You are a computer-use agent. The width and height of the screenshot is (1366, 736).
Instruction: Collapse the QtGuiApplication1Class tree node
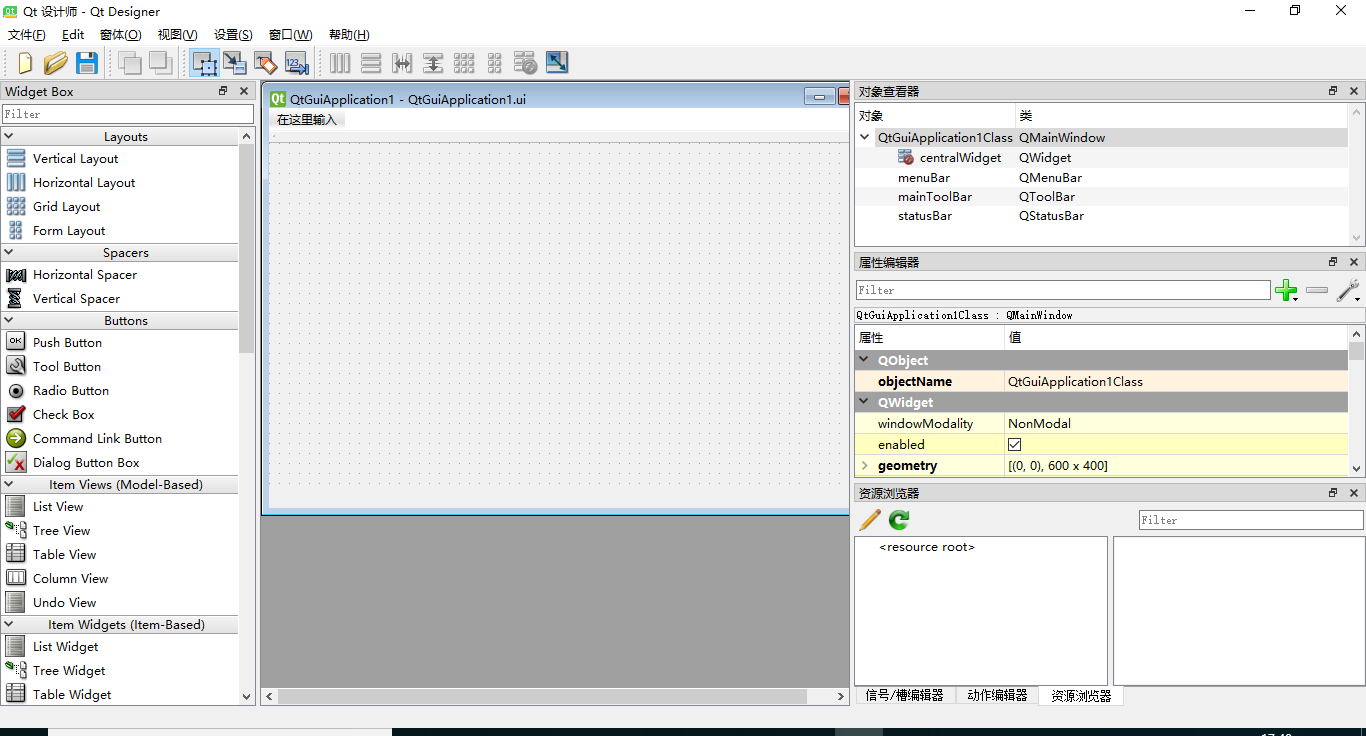coord(863,137)
